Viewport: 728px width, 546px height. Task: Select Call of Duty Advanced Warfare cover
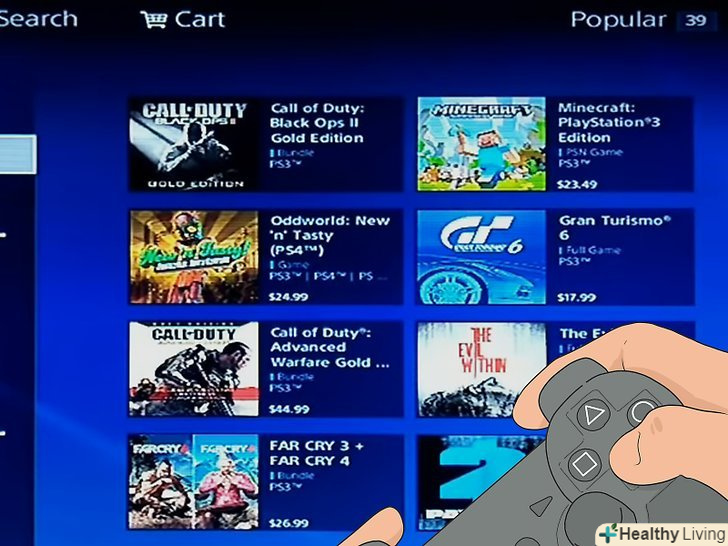(194, 369)
